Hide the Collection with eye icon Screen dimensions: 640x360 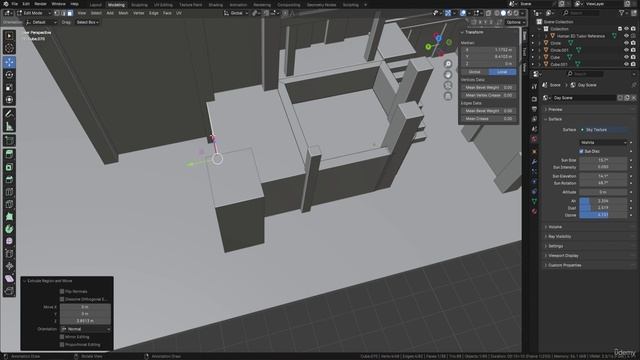tap(626, 29)
